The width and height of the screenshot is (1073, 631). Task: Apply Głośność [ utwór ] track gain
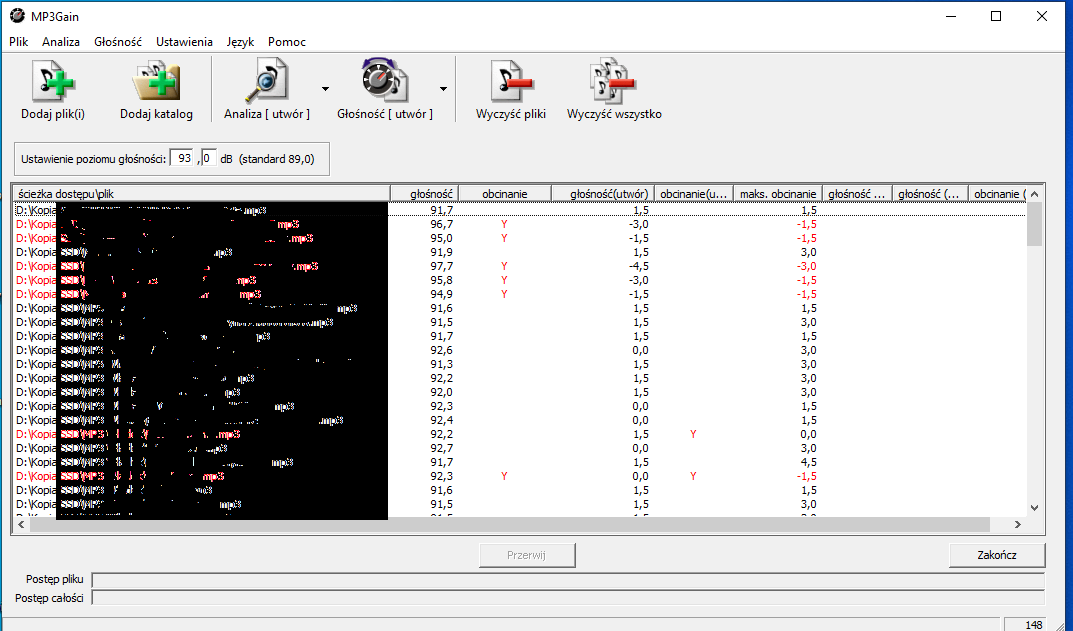click(385, 89)
